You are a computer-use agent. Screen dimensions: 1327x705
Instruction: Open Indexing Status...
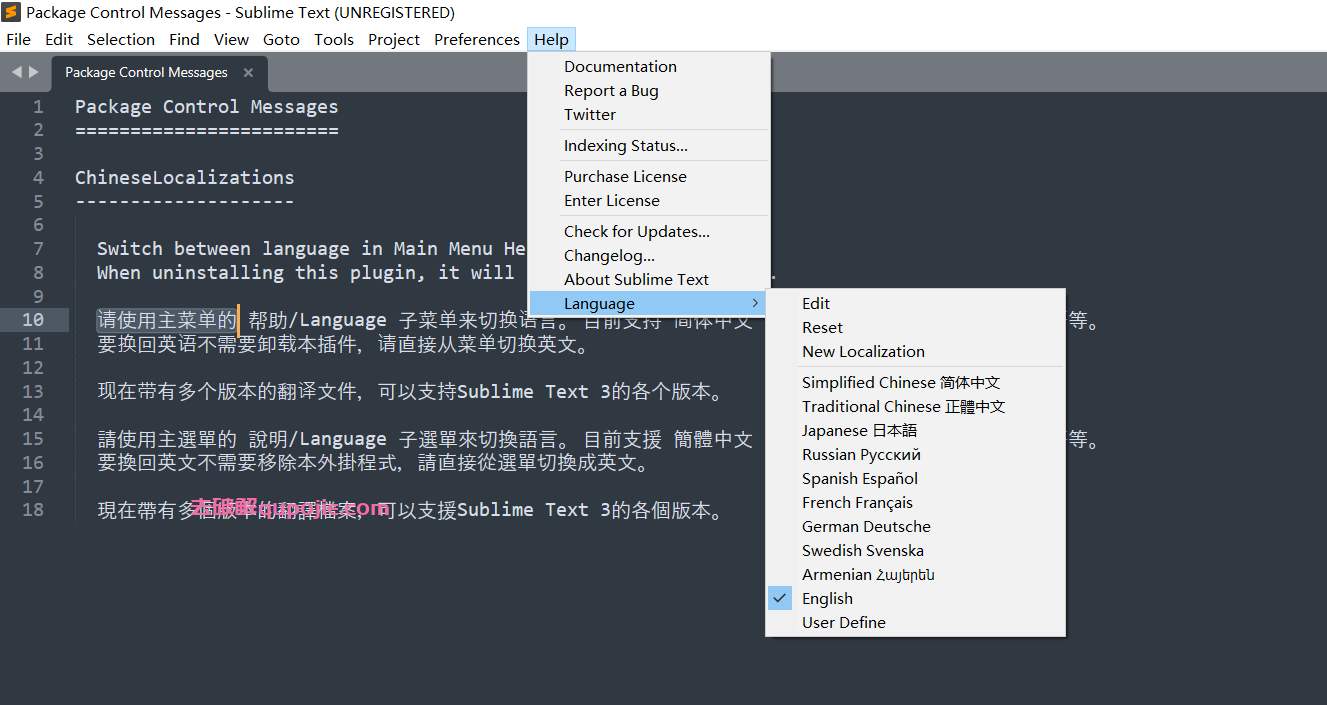click(x=649, y=145)
